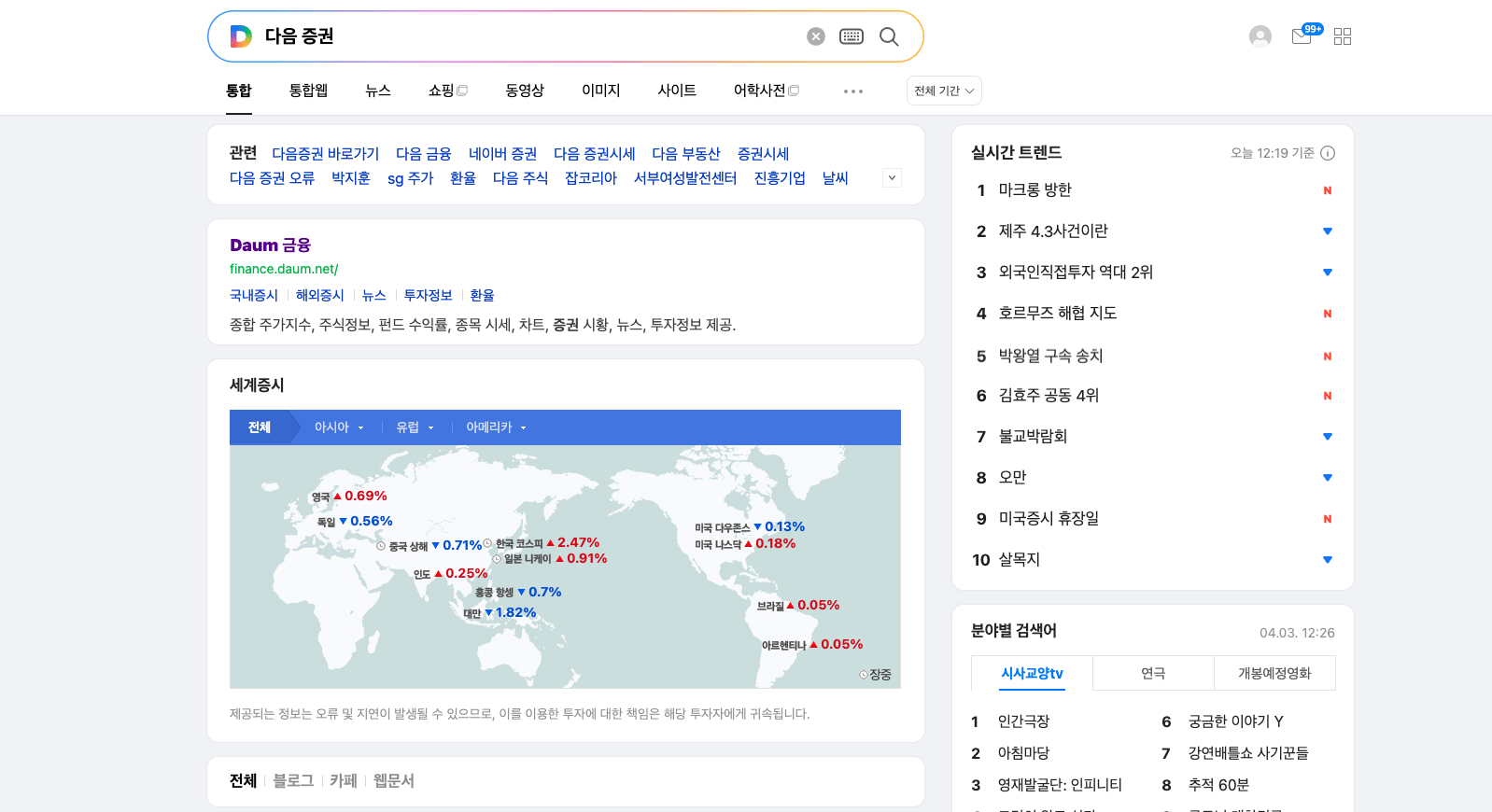
Task: Click the magnifying glass search icon
Action: [x=889, y=36]
